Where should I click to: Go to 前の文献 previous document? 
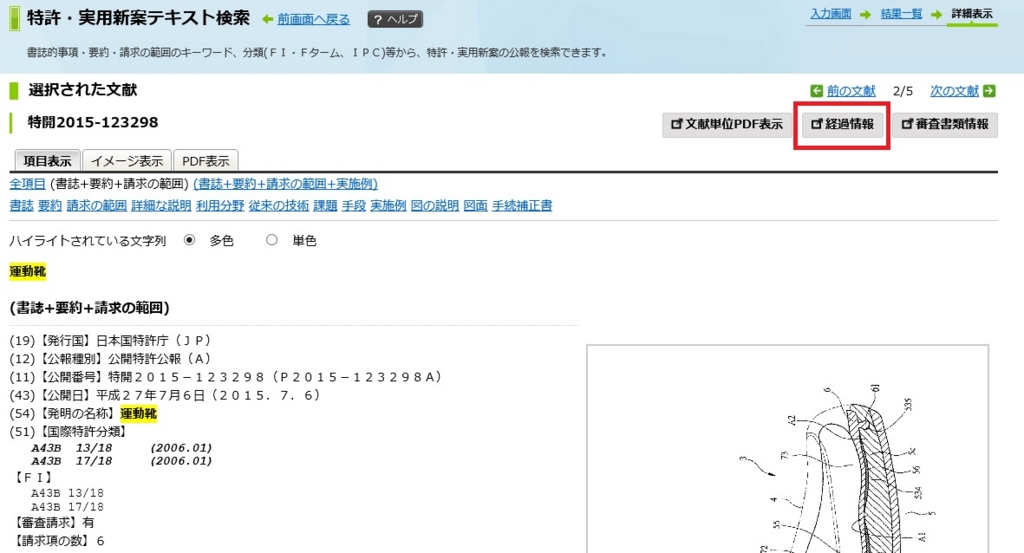tap(851, 91)
